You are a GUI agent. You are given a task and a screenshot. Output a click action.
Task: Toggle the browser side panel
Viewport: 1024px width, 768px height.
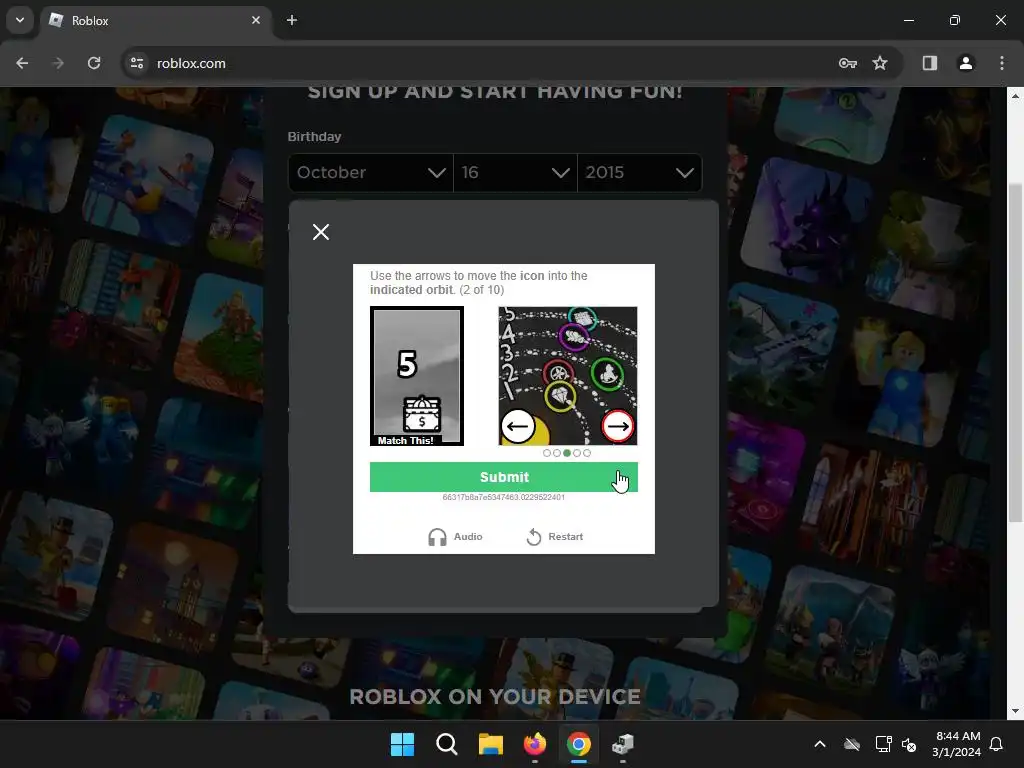point(929,63)
